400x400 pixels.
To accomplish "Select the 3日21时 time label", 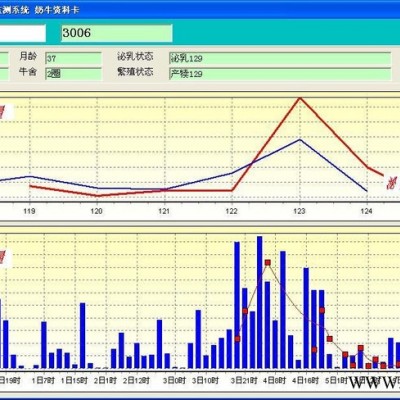I will point(244,380).
